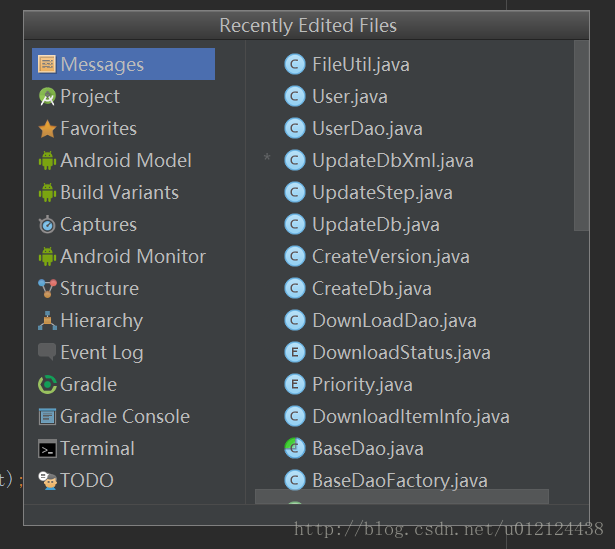Select UserDao.java file name
Viewport: 615px width, 549px height.
point(367,129)
